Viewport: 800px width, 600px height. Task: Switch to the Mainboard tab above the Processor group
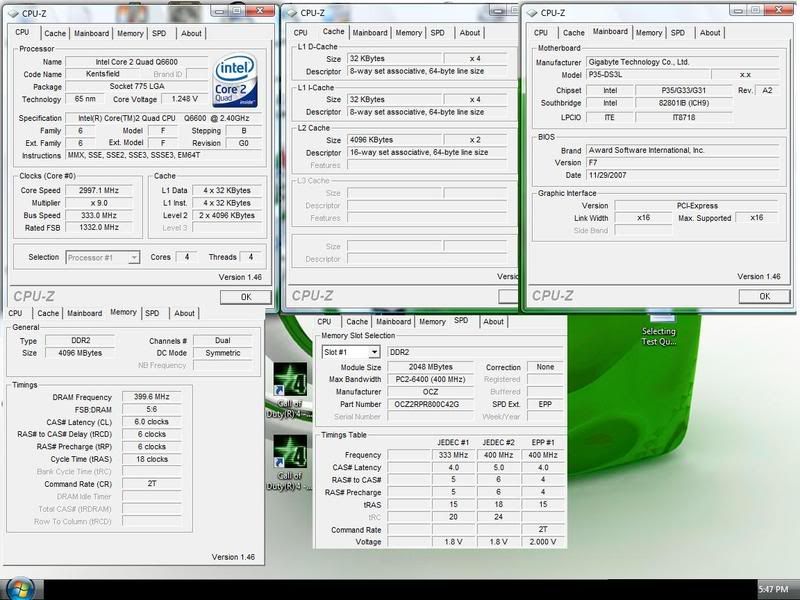(91, 34)
